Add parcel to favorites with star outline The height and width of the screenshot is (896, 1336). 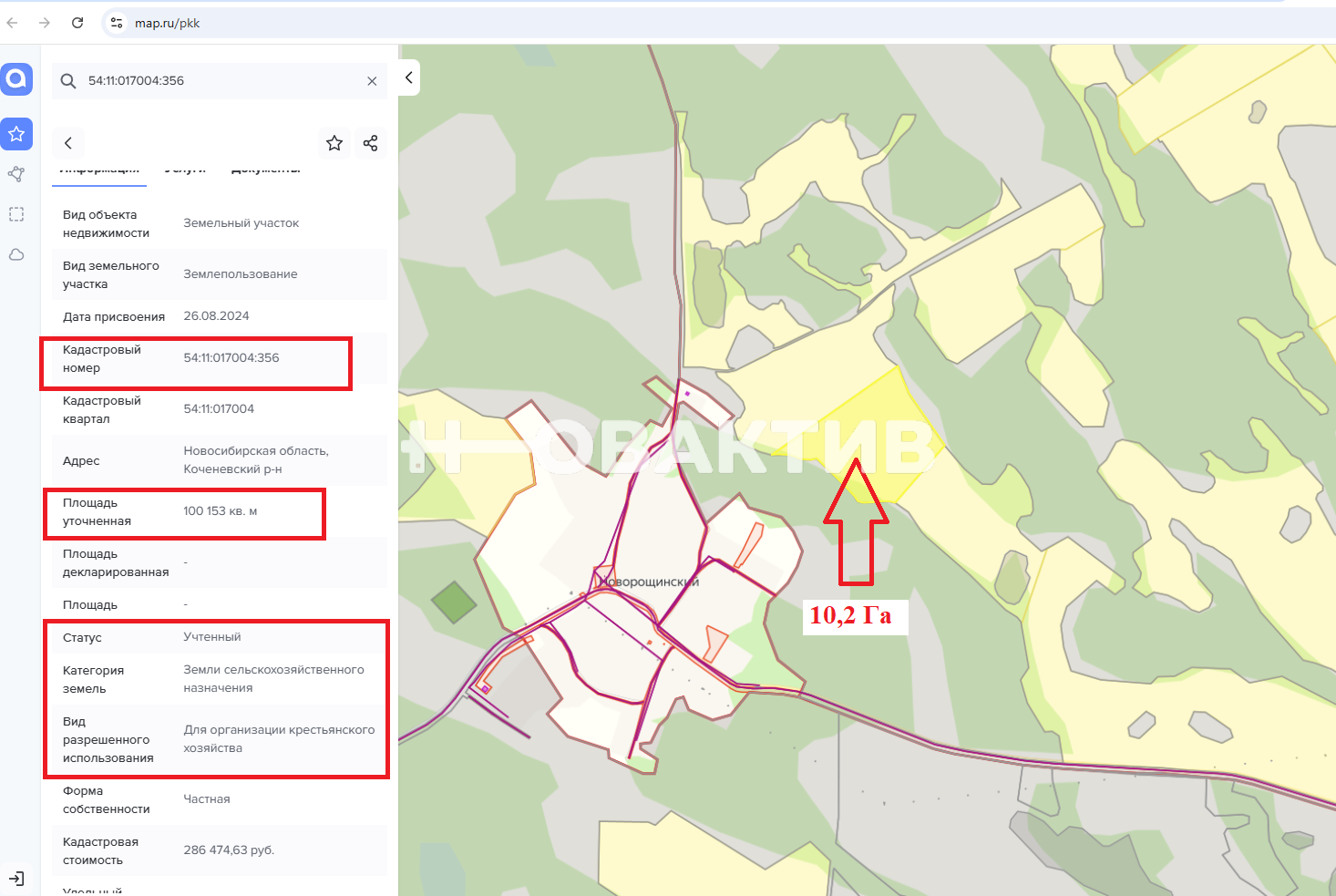tap(334, 143)
